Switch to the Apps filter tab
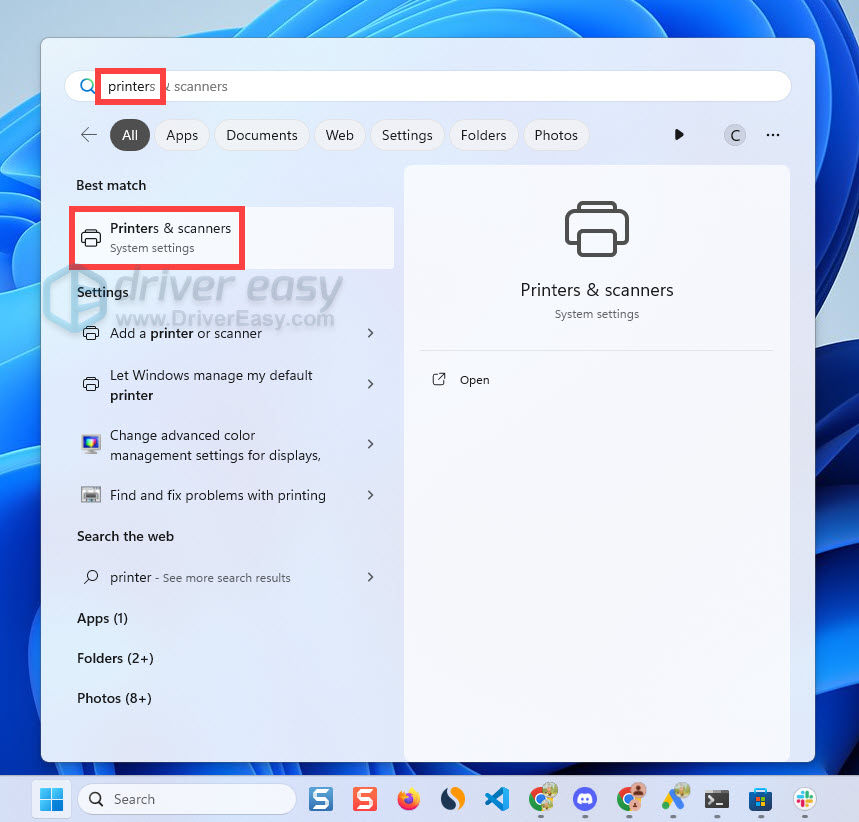Image resolution: width=859 pixels, height=822 pixels. click(182, 135)
